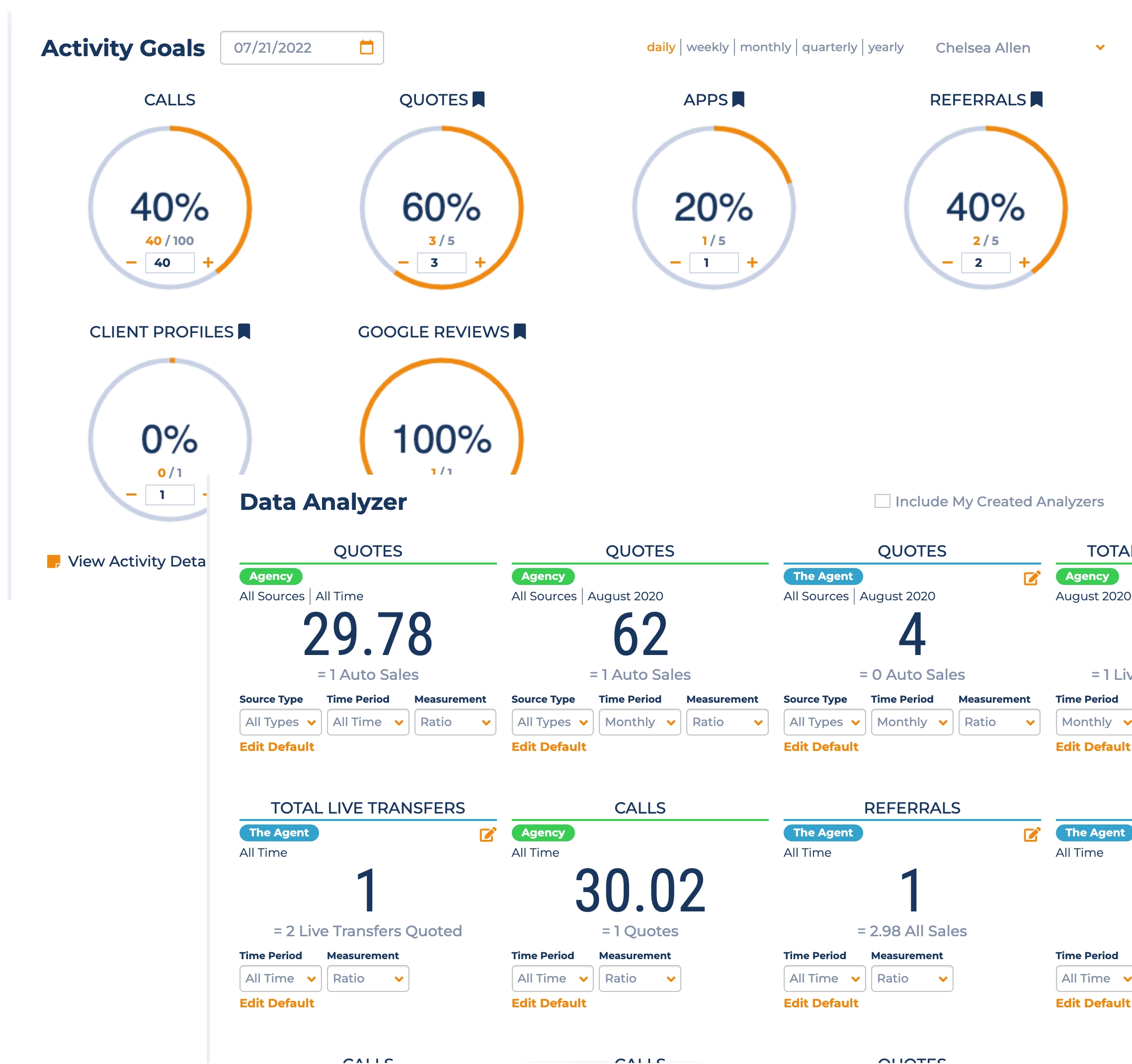Open Source Type dropdown of All Time Quotes card
The width and height of the screenshot is (1132, 1064).
pyautogui.click(x=281, y=722)
